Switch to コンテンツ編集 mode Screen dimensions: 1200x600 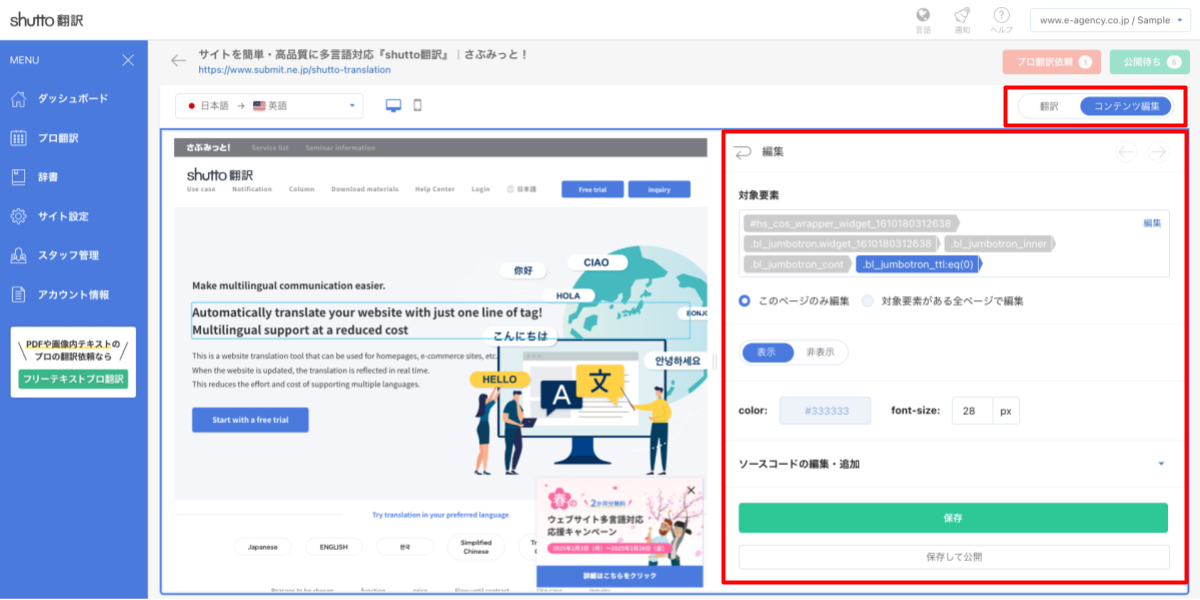[x=1125, y=106]
